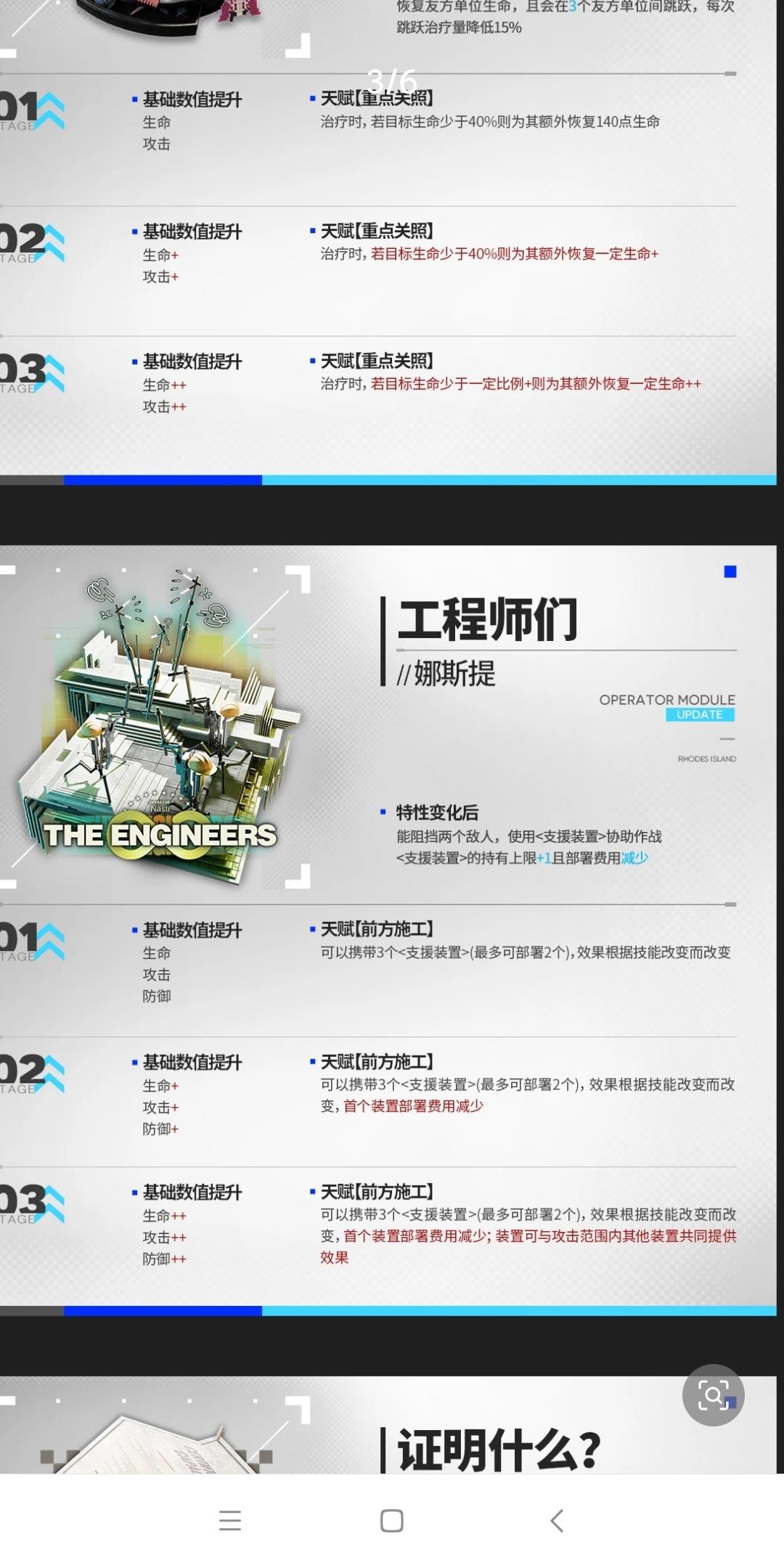784x1568 pixels.
Task: Tap the 3/6 page indicator
Action: pyautogui.click(x=392, y=80)
